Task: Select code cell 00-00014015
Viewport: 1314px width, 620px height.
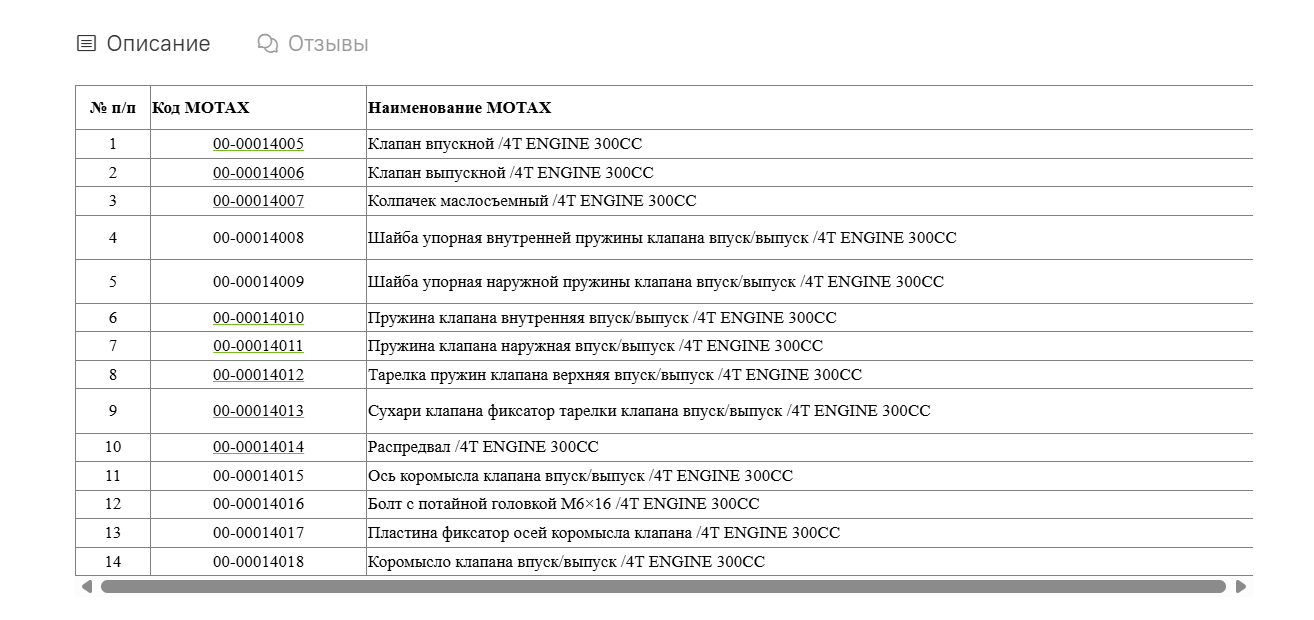Action: pyautogui.click(x=258, y=476)
